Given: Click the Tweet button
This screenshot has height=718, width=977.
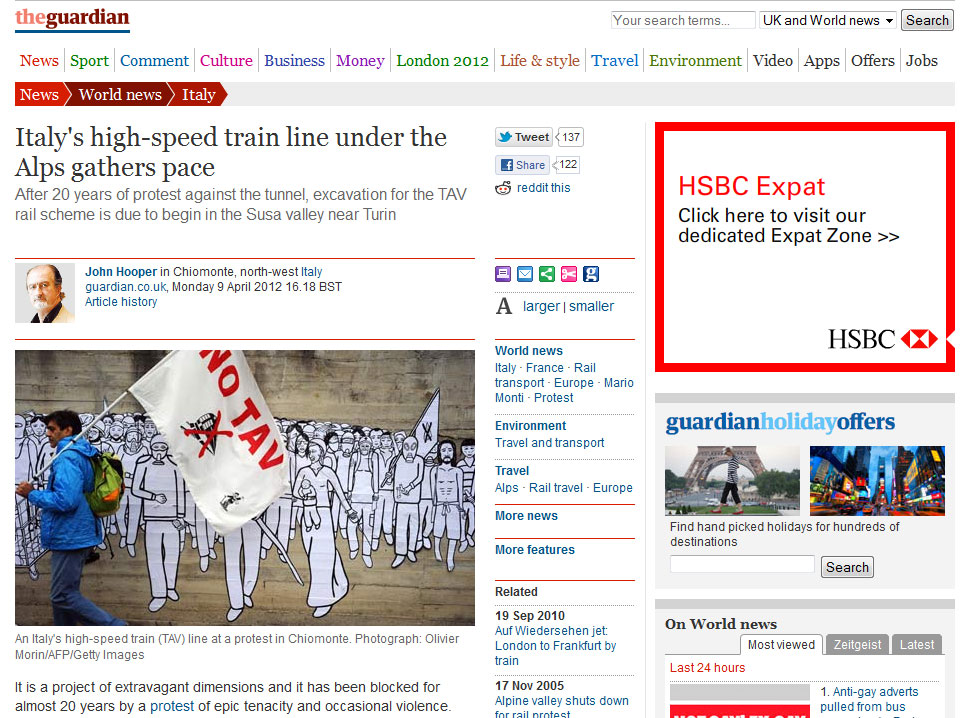Looking at the screenshot, I should (x=524, y=138).
